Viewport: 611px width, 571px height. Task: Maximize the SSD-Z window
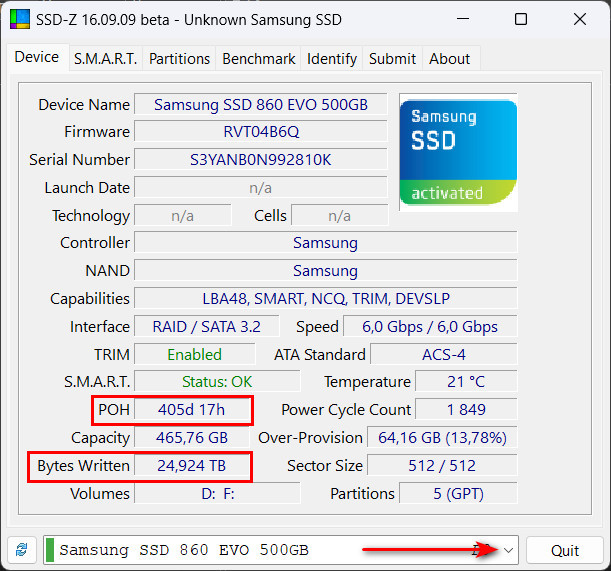coord(521,19)
